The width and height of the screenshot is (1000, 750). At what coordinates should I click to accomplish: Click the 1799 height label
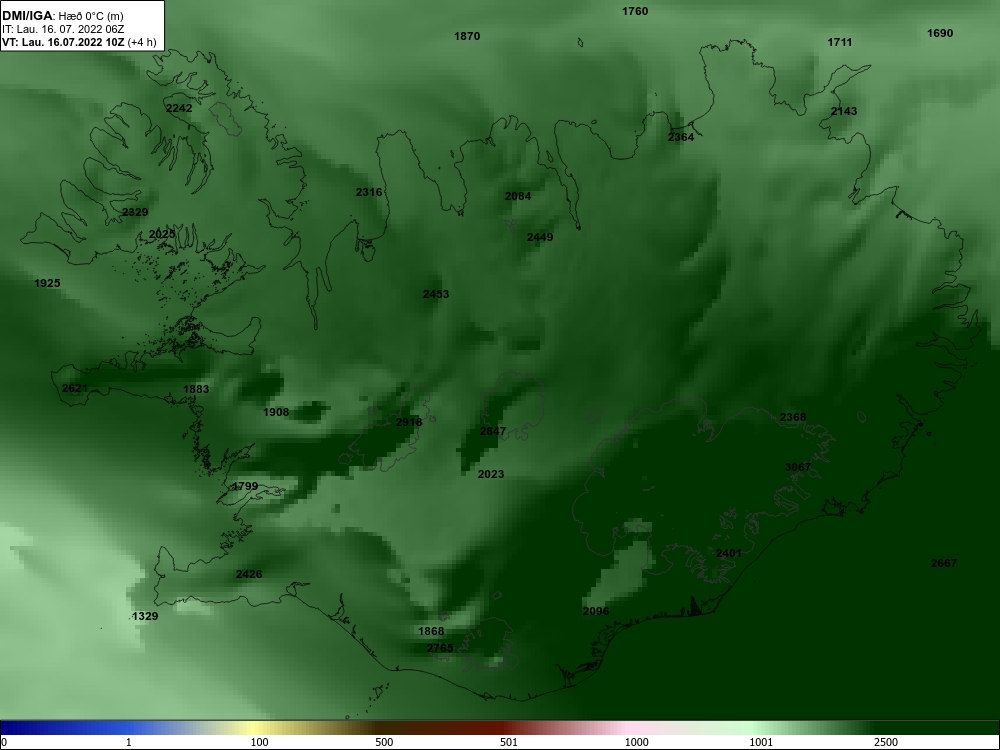(245, 487)
